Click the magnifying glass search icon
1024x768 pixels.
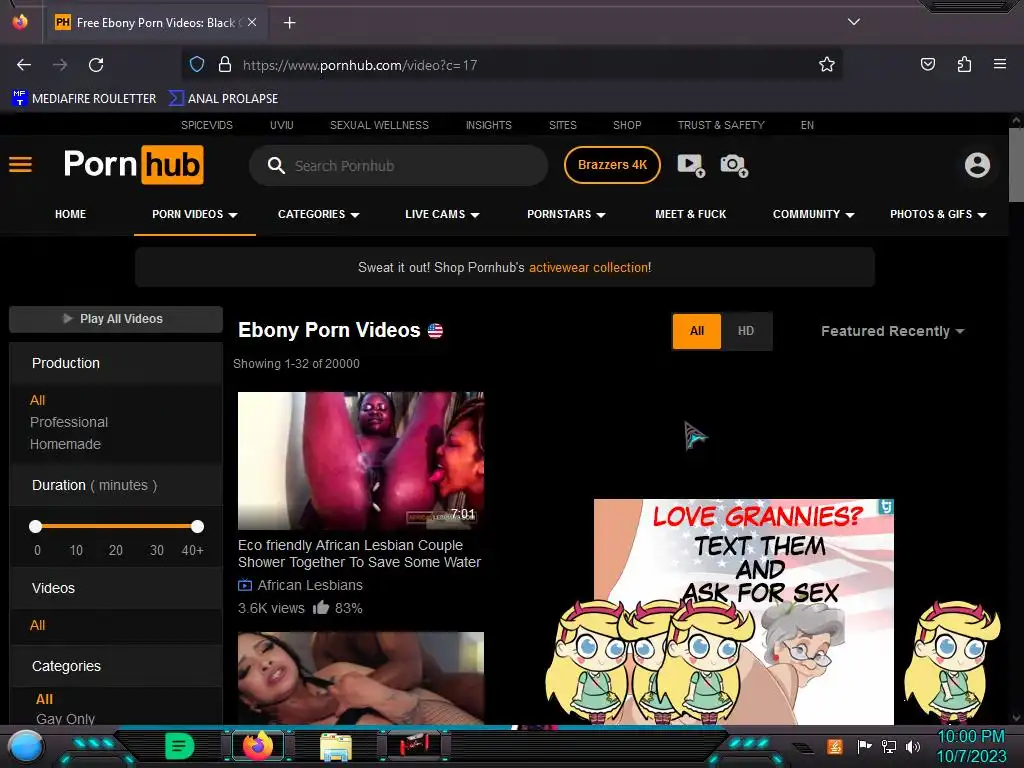[x=276, y=165]
